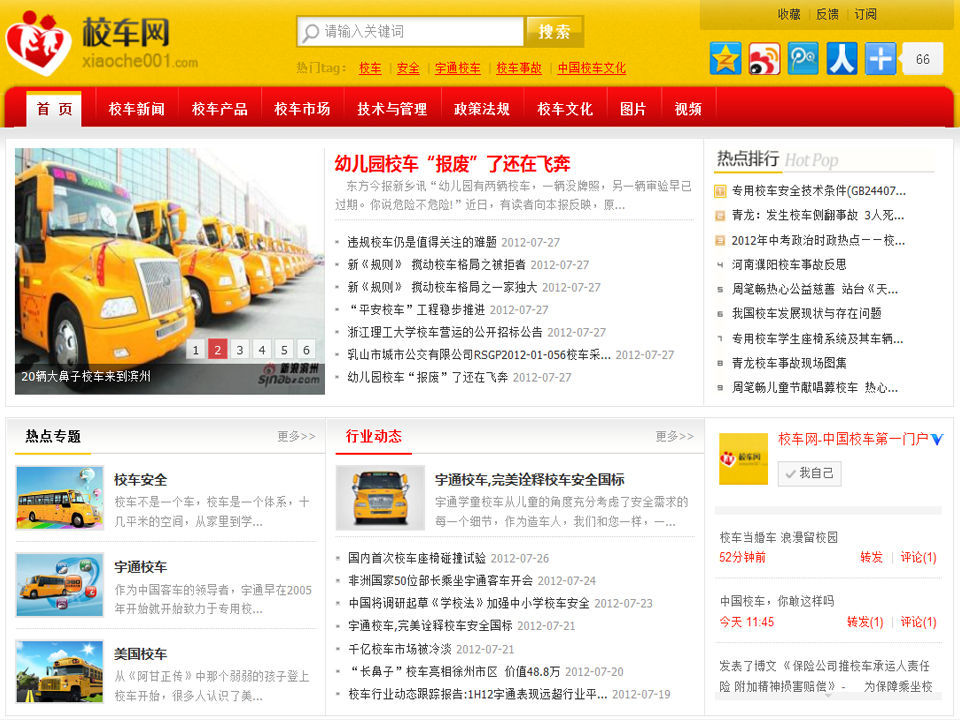The image size is (960, 720).
Task: Open the 宇通校车 topic thumbnail
Action: pos(59,585)
